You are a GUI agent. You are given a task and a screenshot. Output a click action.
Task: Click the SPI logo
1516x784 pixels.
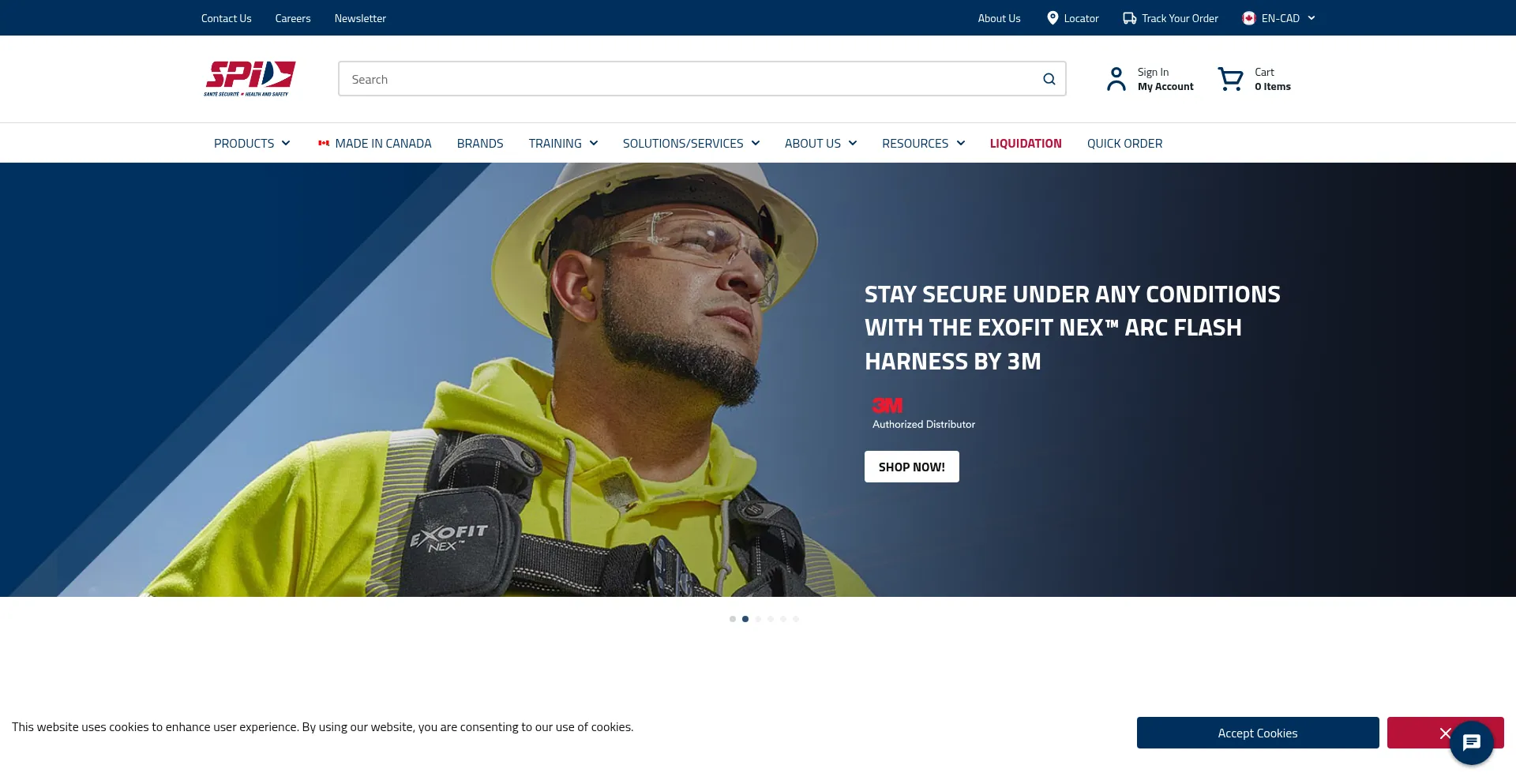pyautogui.click(x=250, y=79)
